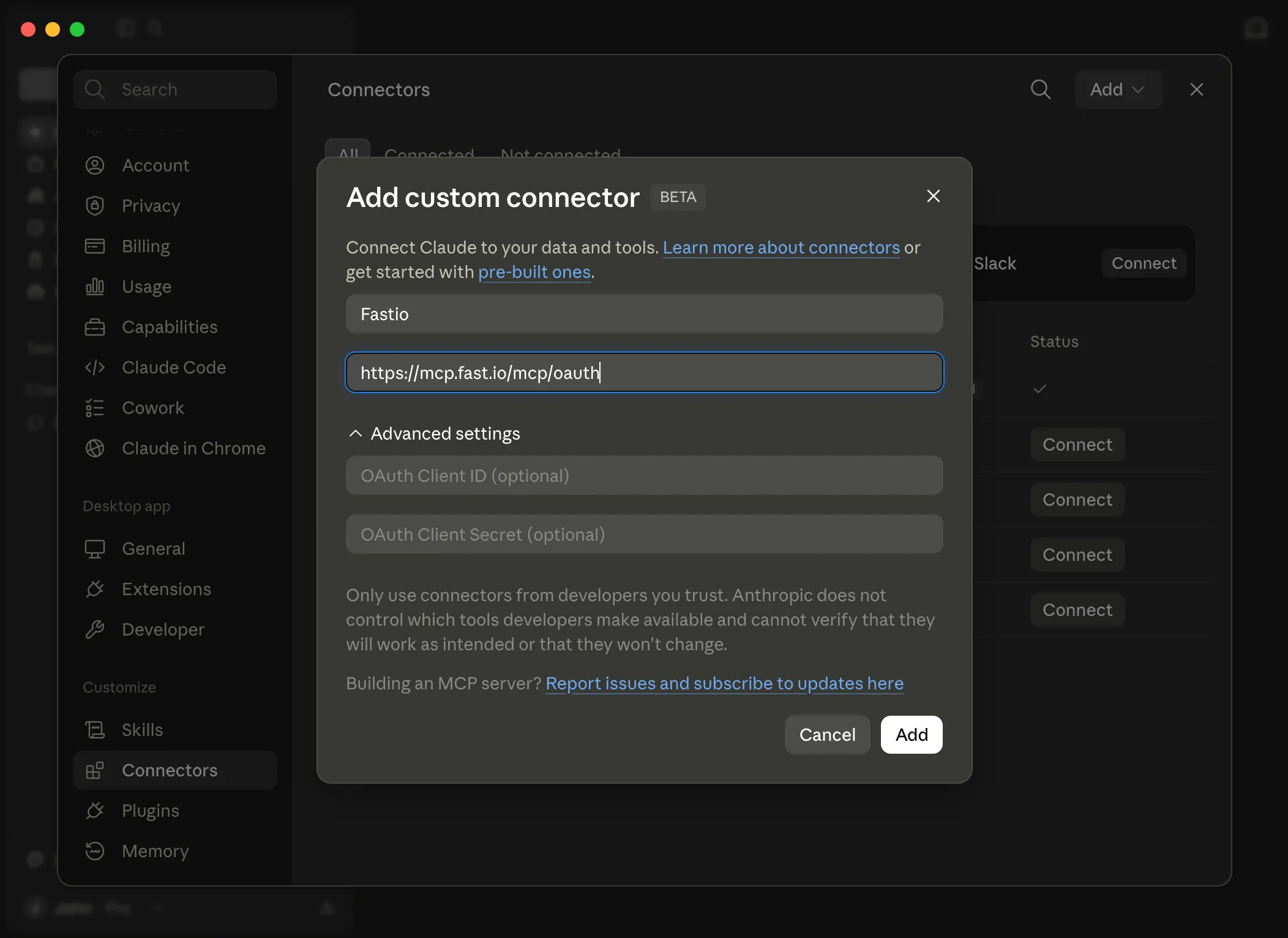Open Memory settings icon
Viewport: 1288px width, 938px height.
94,851
